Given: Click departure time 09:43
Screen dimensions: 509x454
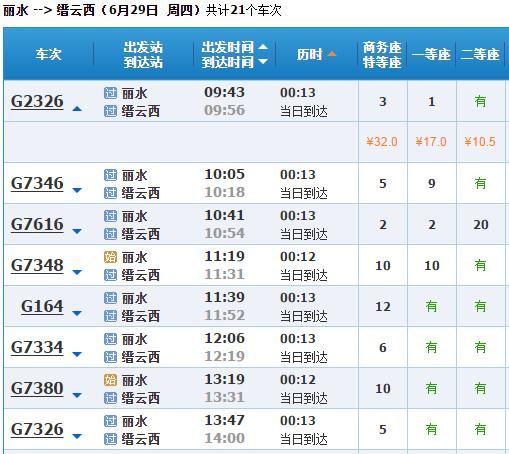Looking at the screenshot, I should pos(225,92).
